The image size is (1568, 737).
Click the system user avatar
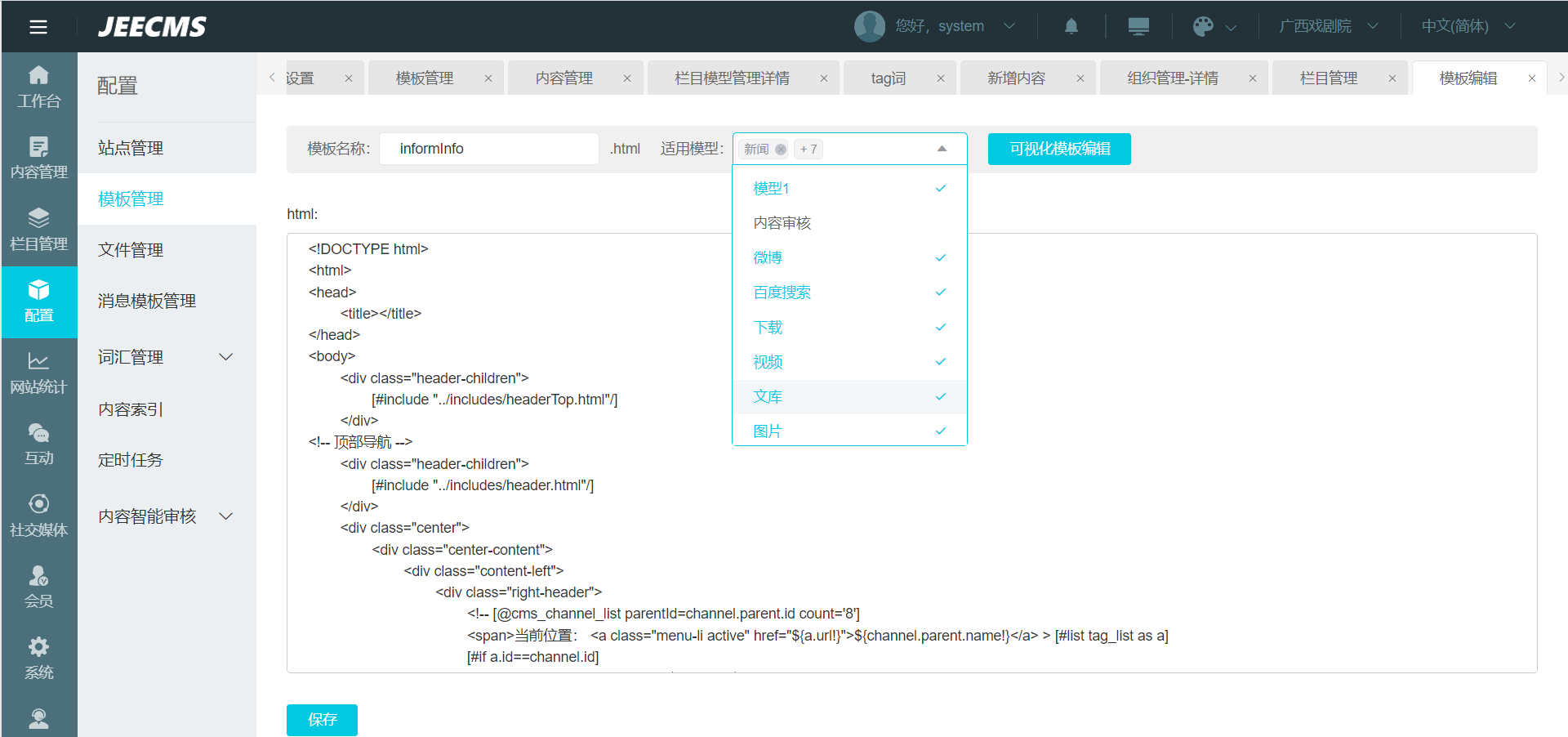(x=870, y=26)
